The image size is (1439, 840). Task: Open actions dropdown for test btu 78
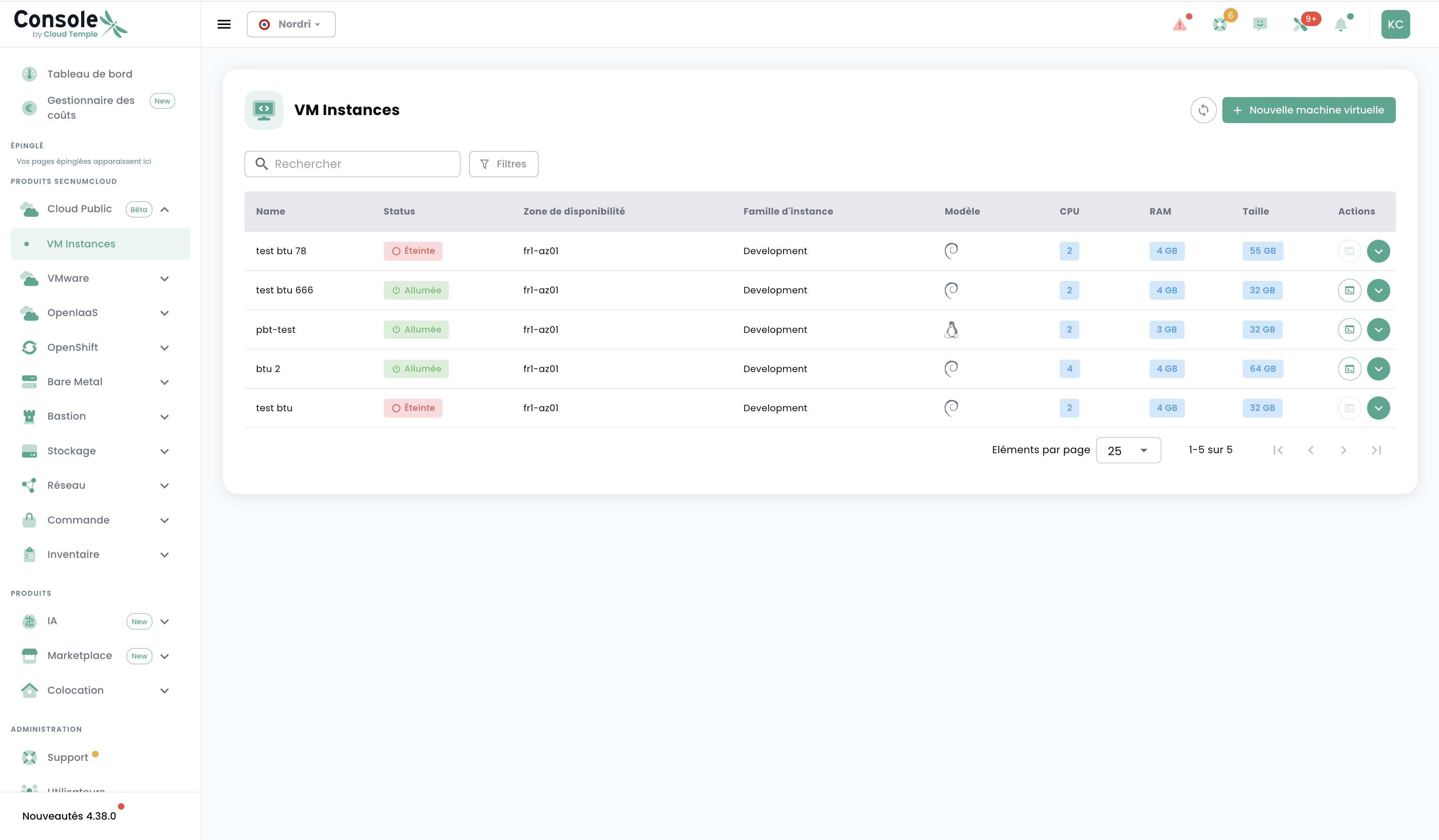tap(1379, 251)
